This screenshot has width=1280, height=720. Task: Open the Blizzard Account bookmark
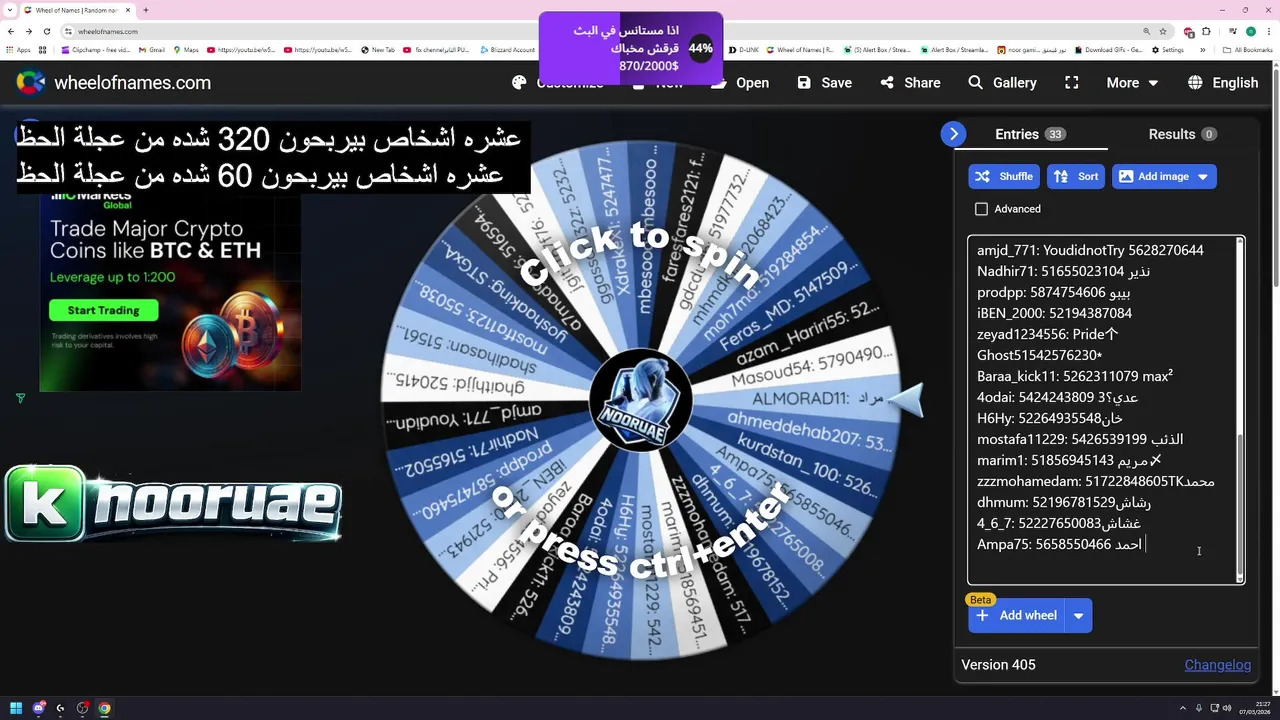click(x=507, y=50)
